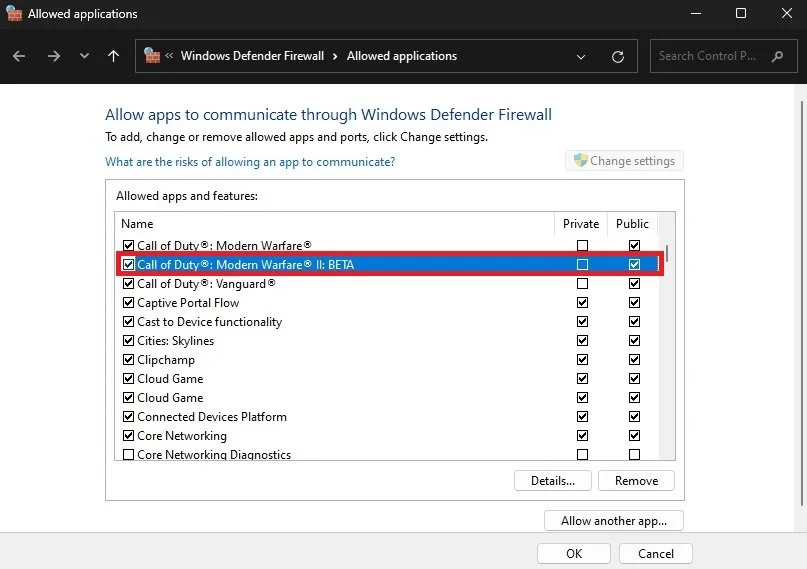Enable Private for Call of Duty: Modern Warfare
The image size is (807, 569).
click(x=583, y=245)
